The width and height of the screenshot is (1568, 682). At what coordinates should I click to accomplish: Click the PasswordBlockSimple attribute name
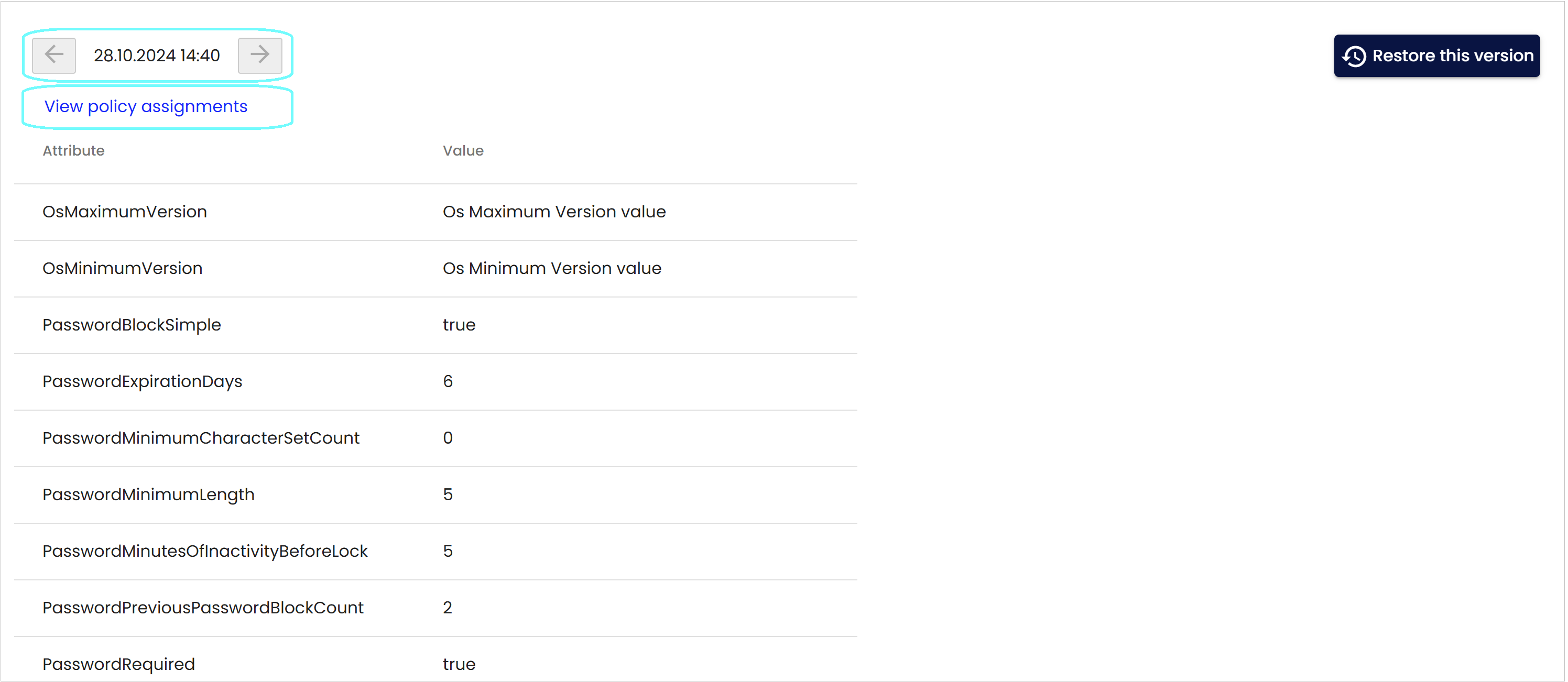[132, 325]
